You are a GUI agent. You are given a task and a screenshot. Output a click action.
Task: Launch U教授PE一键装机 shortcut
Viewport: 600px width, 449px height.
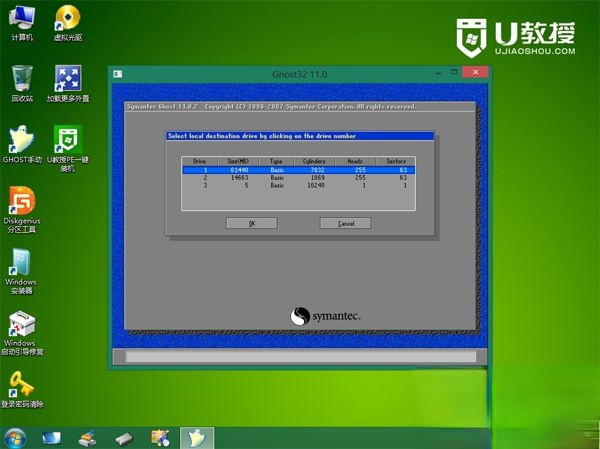[x=68, y=149]
